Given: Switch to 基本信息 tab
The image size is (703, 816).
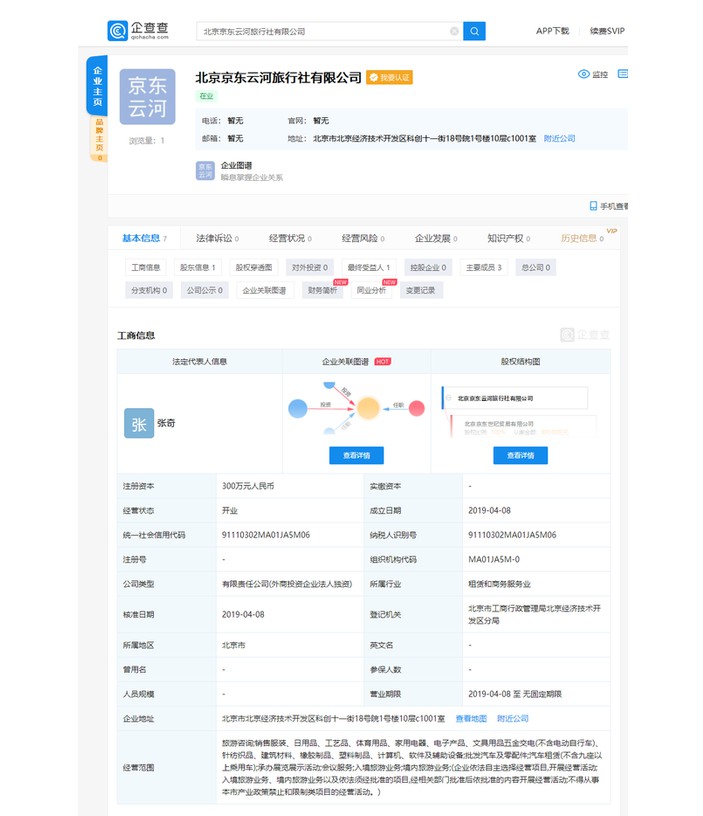Looking at the screenshot, I should 144,238.
